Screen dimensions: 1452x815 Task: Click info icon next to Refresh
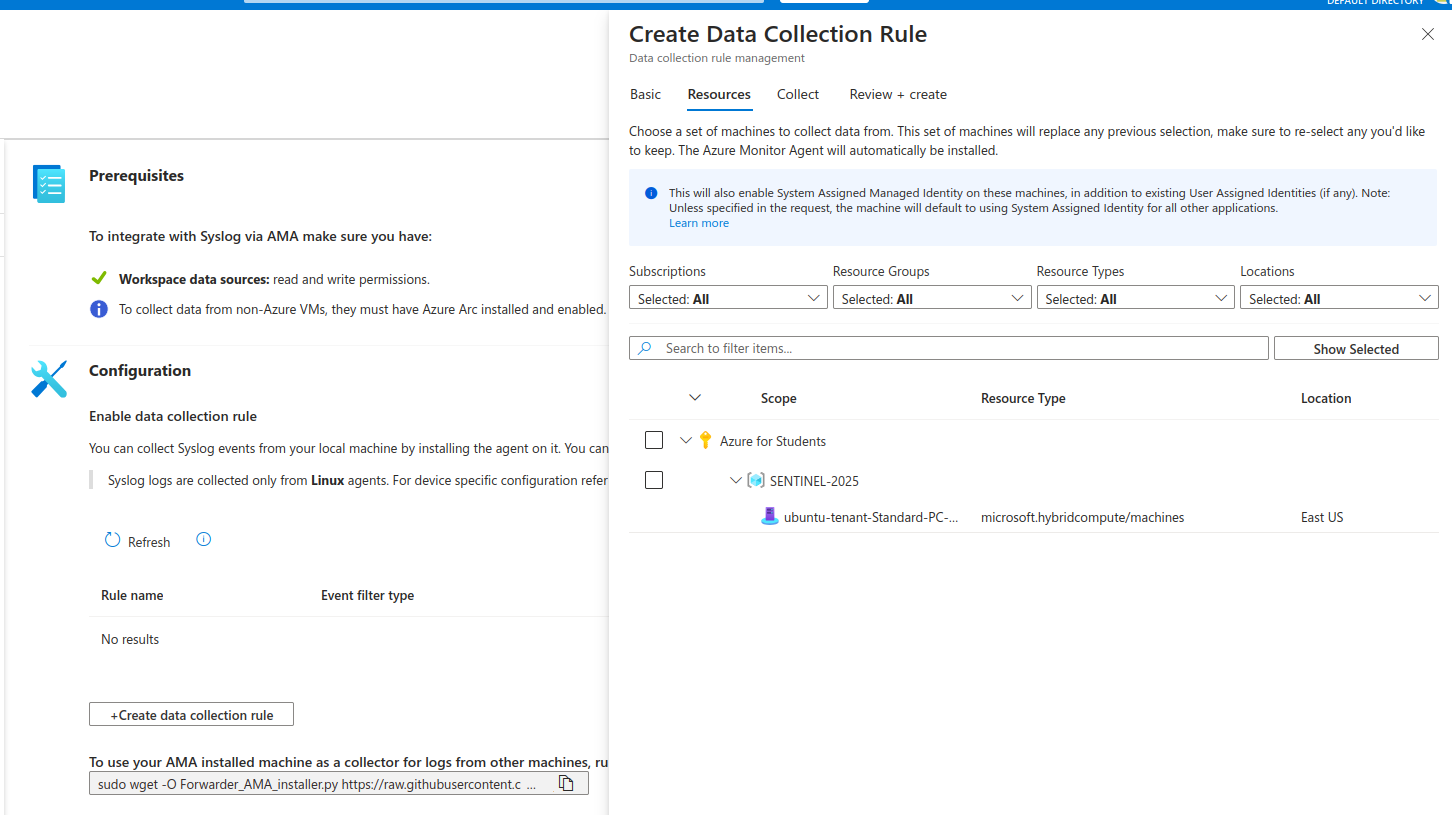(204, 540)
